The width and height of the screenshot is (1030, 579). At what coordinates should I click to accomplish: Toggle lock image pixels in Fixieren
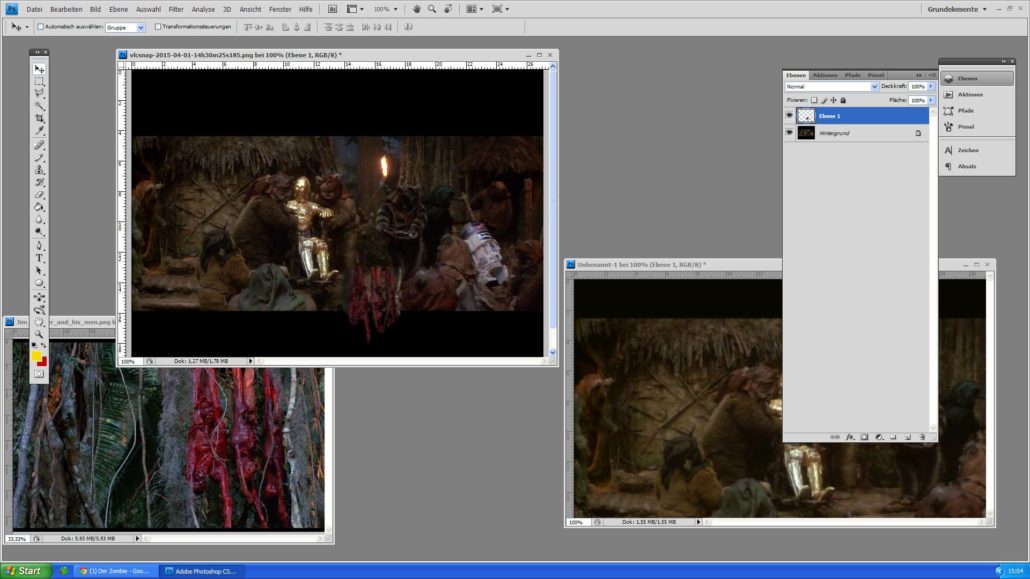824,101
